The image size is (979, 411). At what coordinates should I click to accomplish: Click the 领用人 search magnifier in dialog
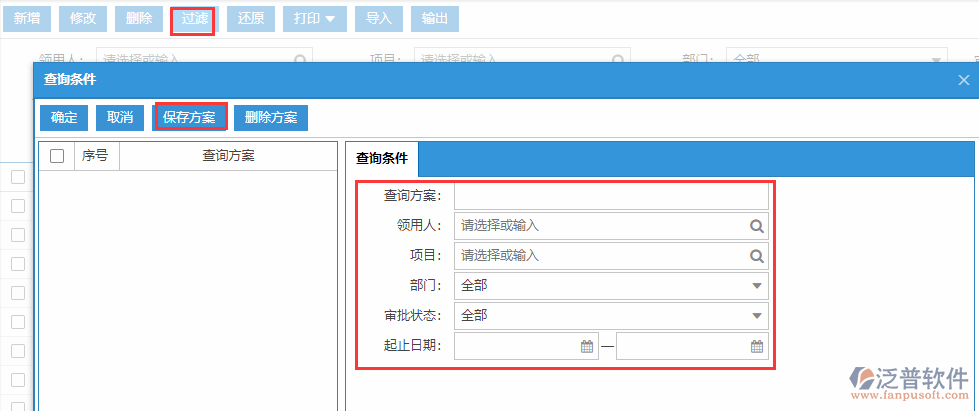tap(757, 226)
